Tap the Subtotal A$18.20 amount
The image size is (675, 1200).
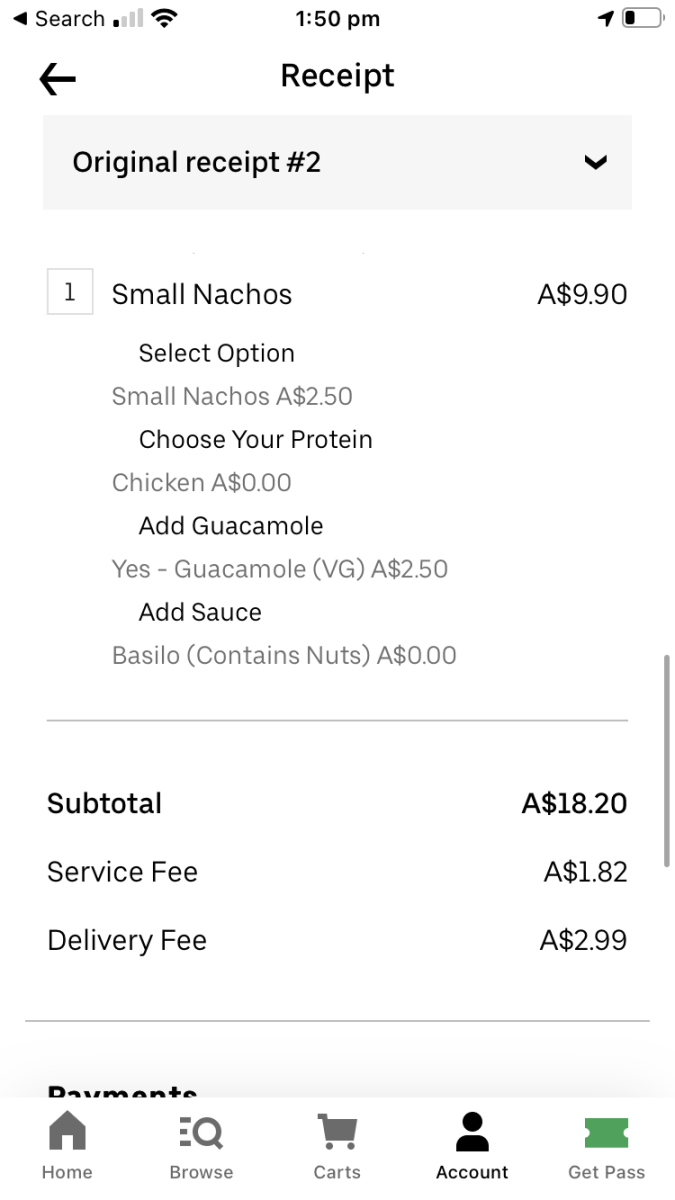coord(574,803)
